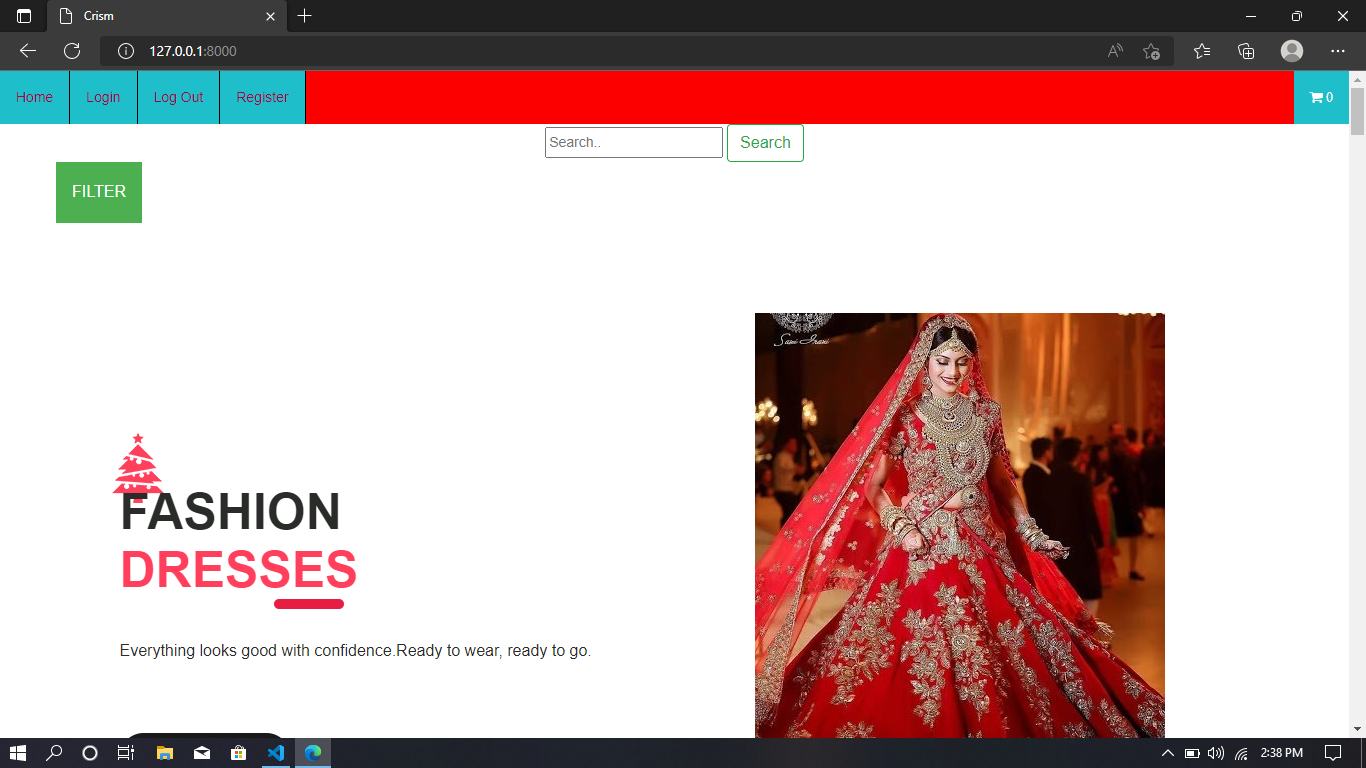Open the Read aloud icon

click(1115, 51)
